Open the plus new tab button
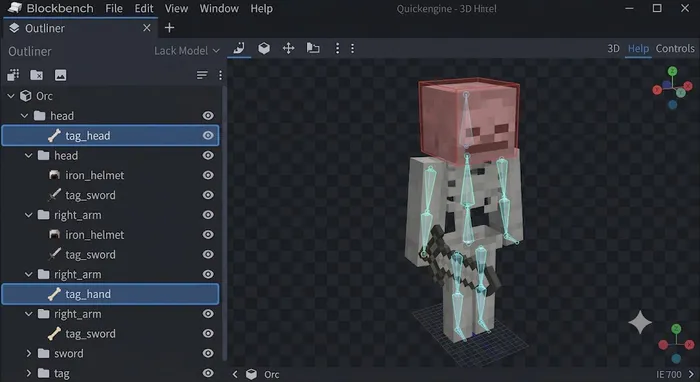This screenshot has height=382, width=700. 169,28
